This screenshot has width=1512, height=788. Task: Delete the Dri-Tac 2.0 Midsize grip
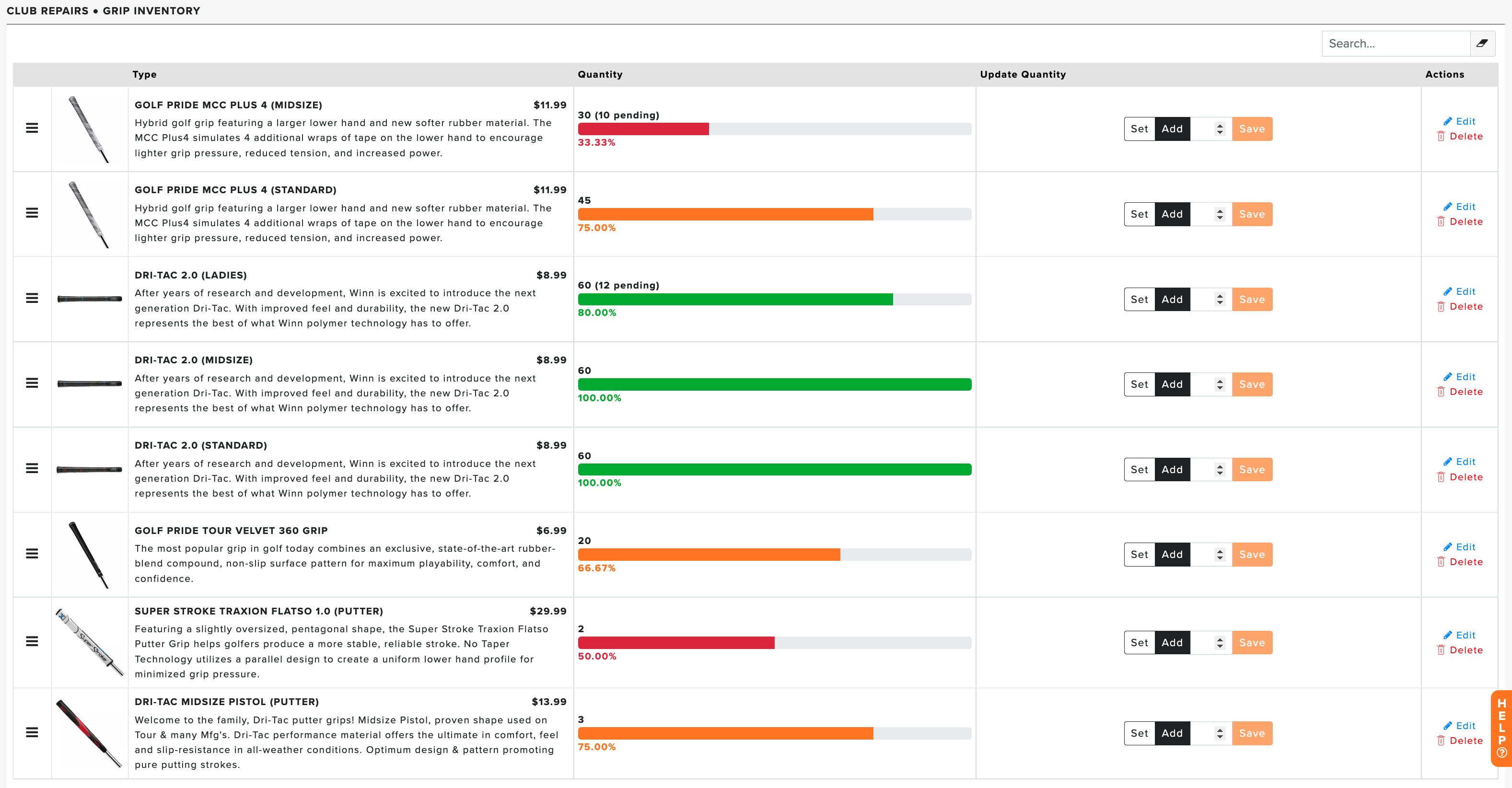[1460, 391]
